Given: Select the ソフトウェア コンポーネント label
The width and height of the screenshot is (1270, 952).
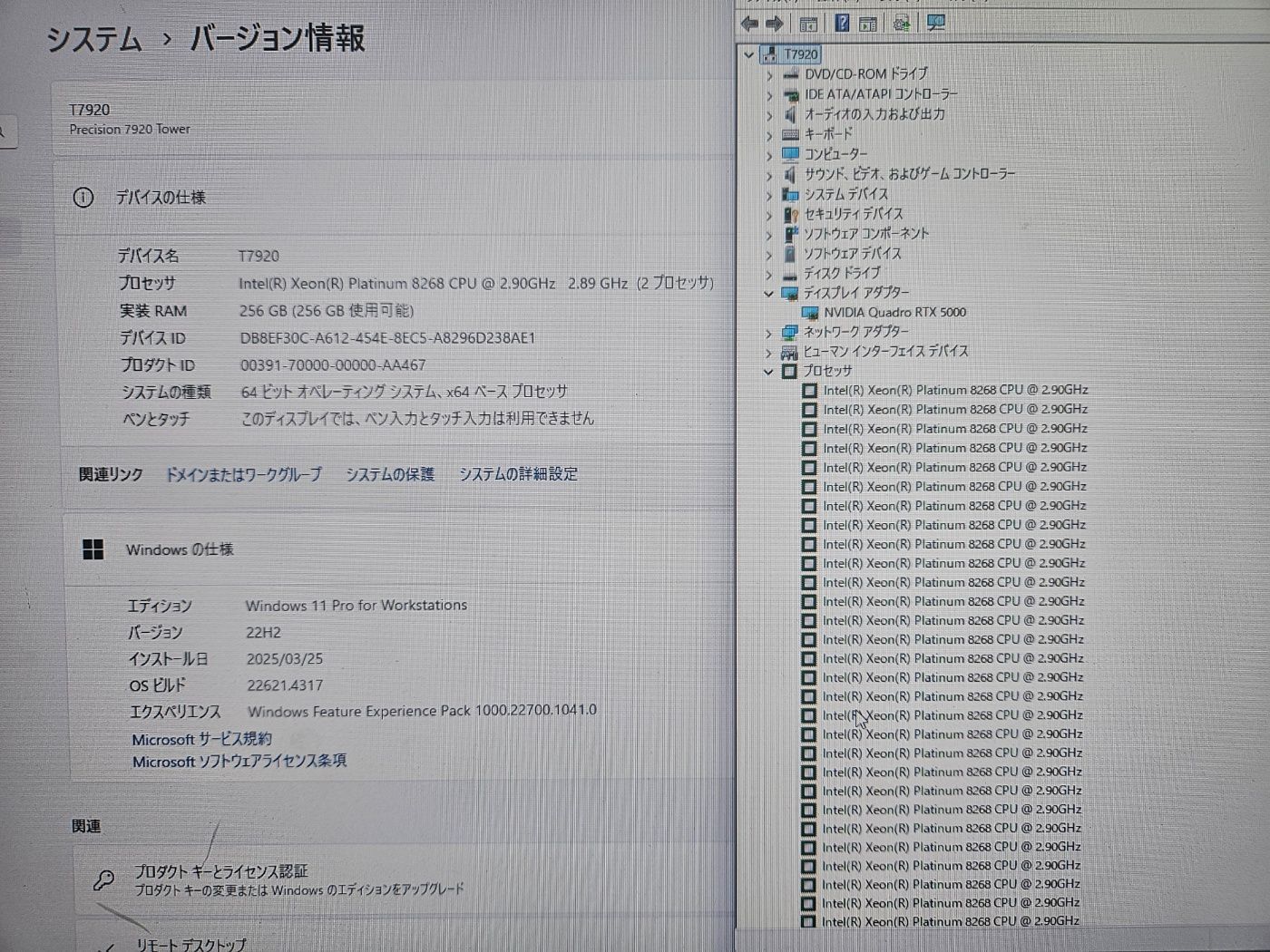Looking at the screenshot, I should point(866,234).
